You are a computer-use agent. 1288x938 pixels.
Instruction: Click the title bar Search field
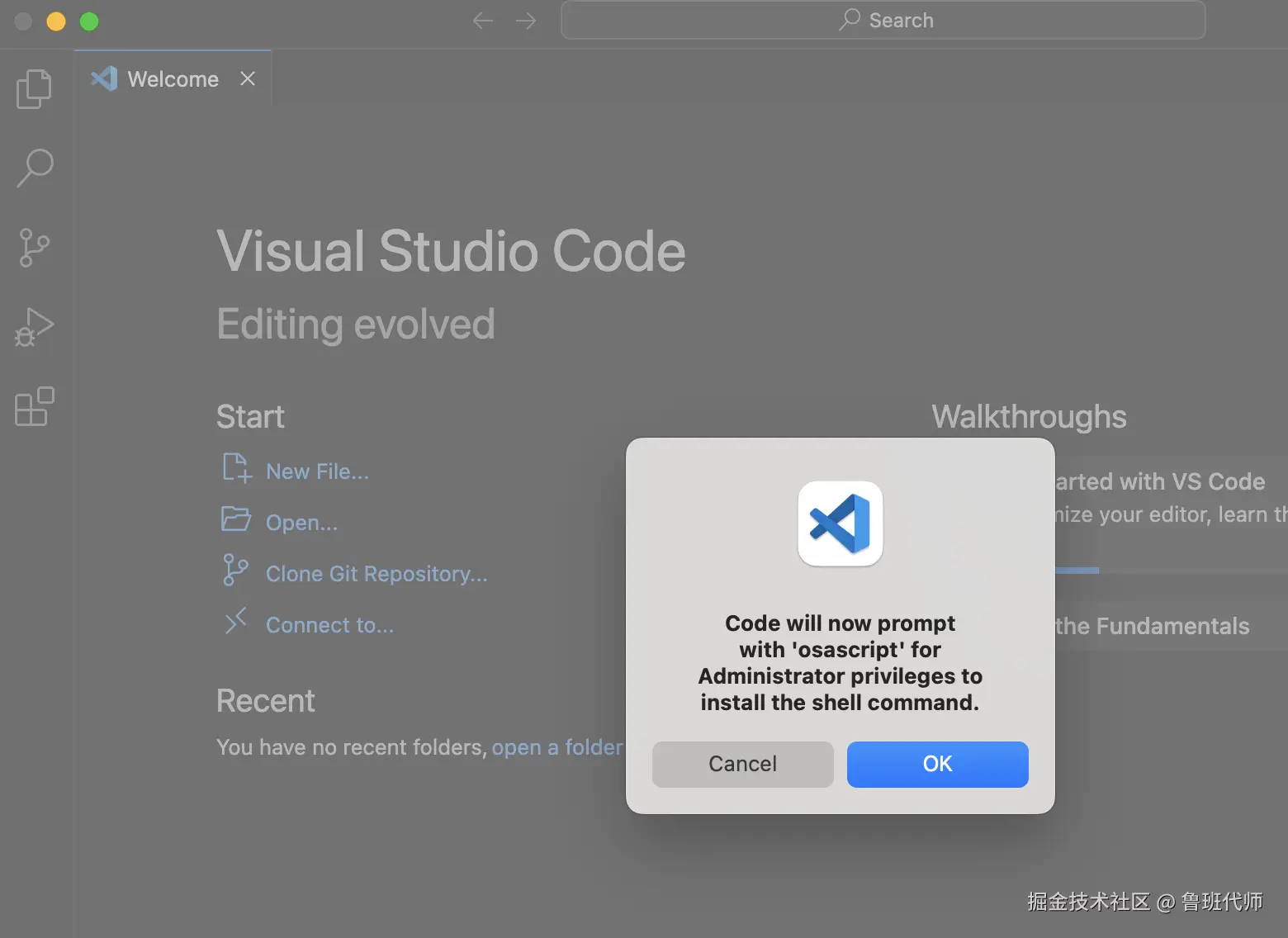(883, 20)
